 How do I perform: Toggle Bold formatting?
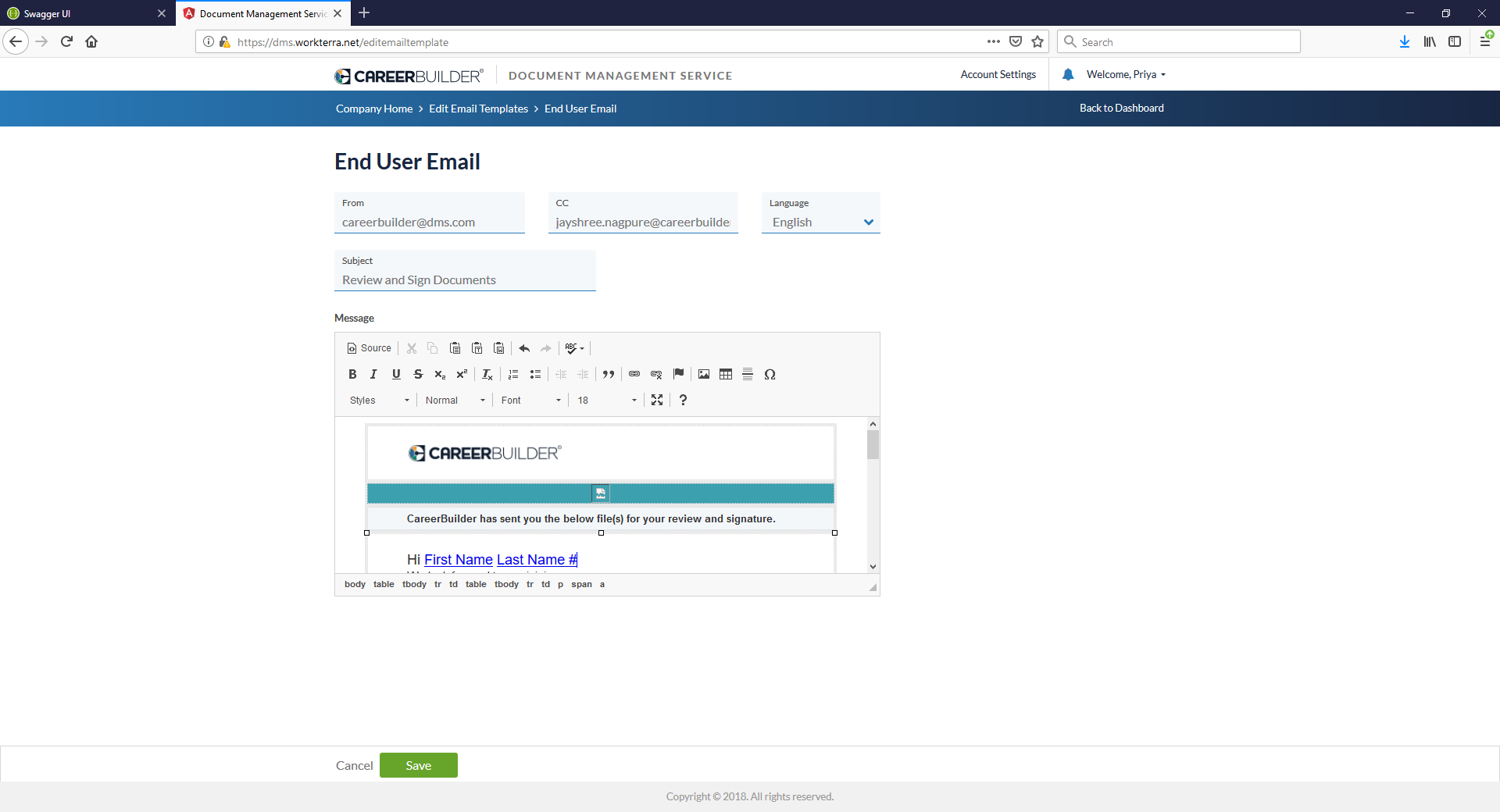352,374
